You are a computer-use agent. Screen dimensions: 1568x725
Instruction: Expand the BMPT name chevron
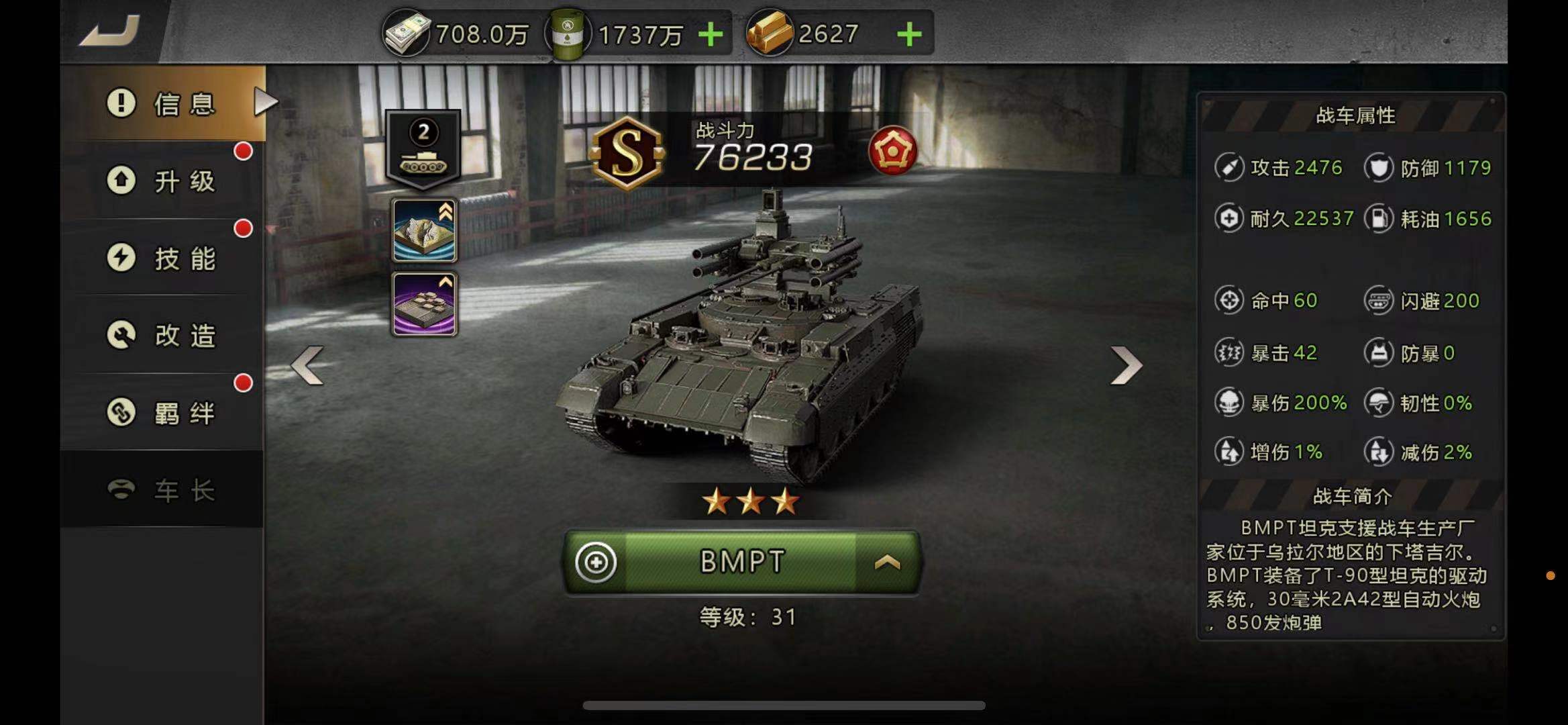(887, 562)
